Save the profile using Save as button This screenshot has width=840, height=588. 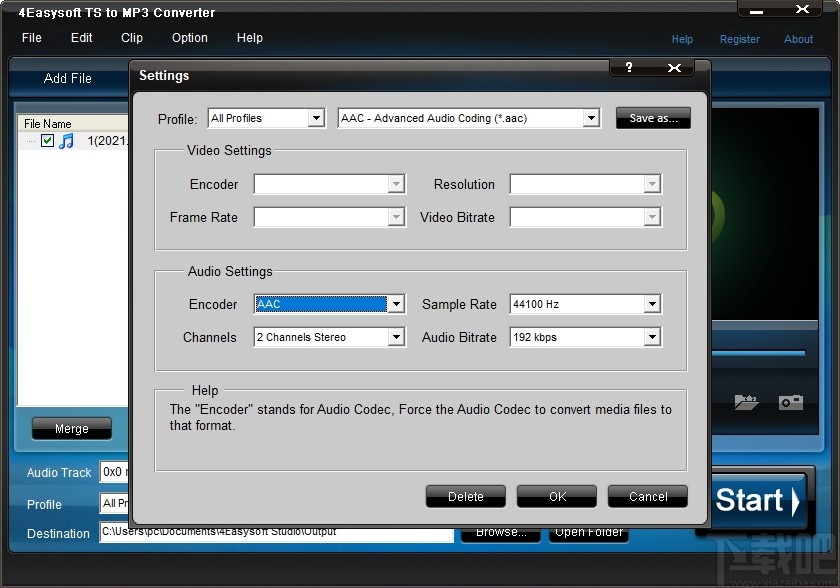pyautogui.click(x=652, y=117)
